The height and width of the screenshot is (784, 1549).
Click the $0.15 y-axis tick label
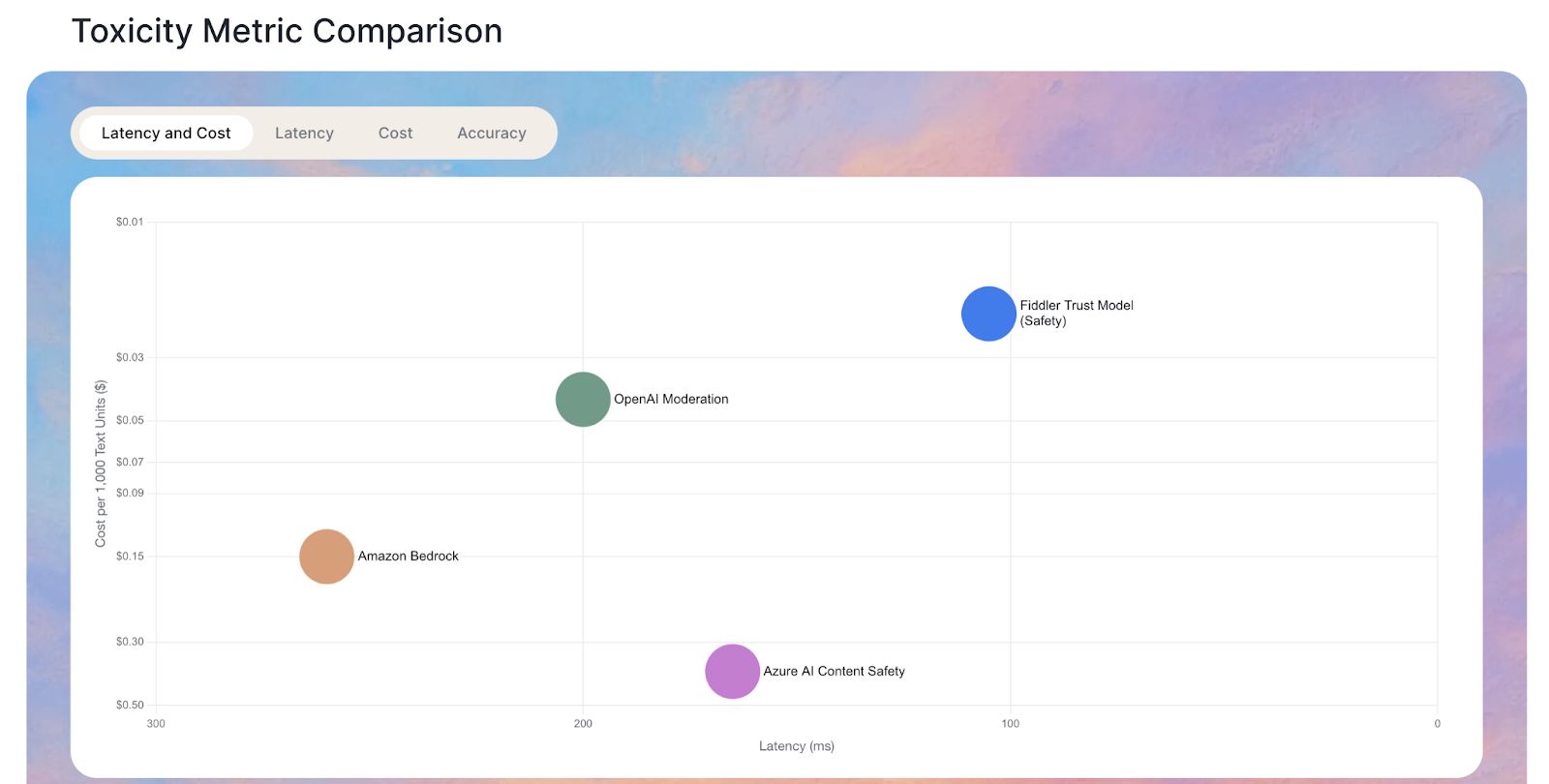130,556
